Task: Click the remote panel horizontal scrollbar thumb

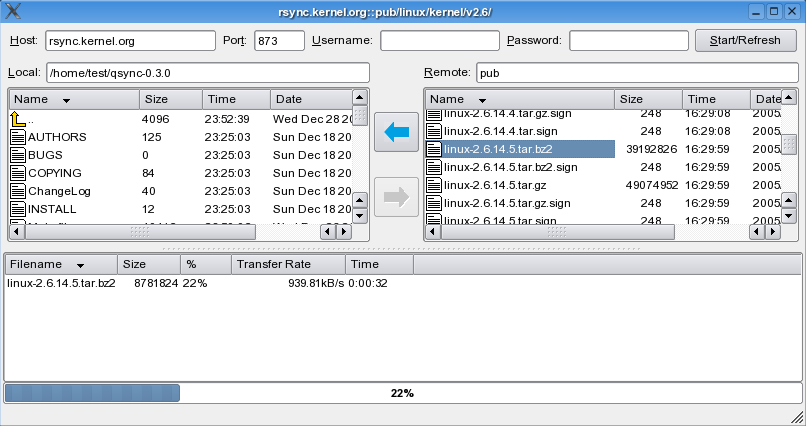Action: coord(557,232)
